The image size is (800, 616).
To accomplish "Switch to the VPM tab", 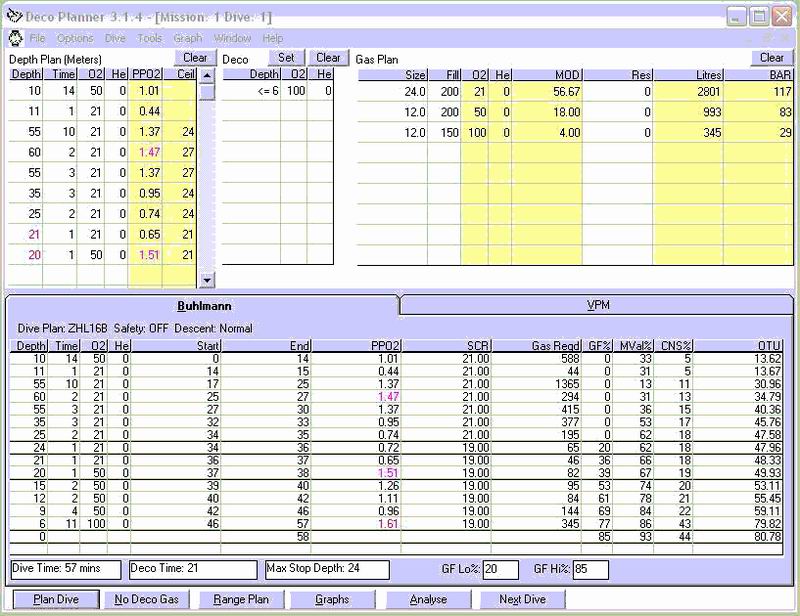I will [x=597, y=304].
